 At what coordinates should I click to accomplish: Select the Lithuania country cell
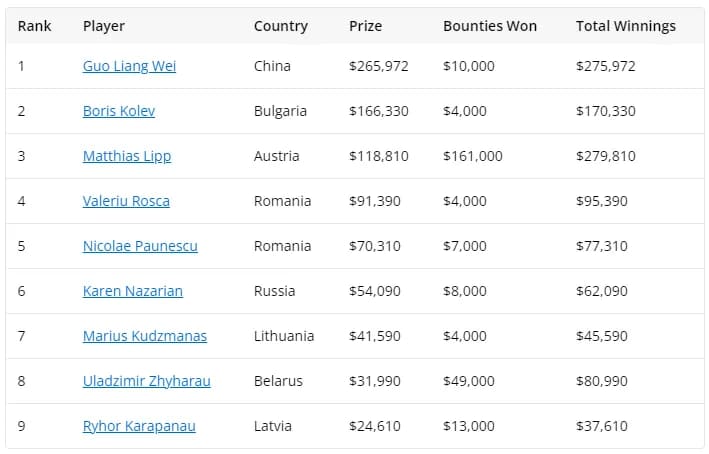tap(284, 336)
